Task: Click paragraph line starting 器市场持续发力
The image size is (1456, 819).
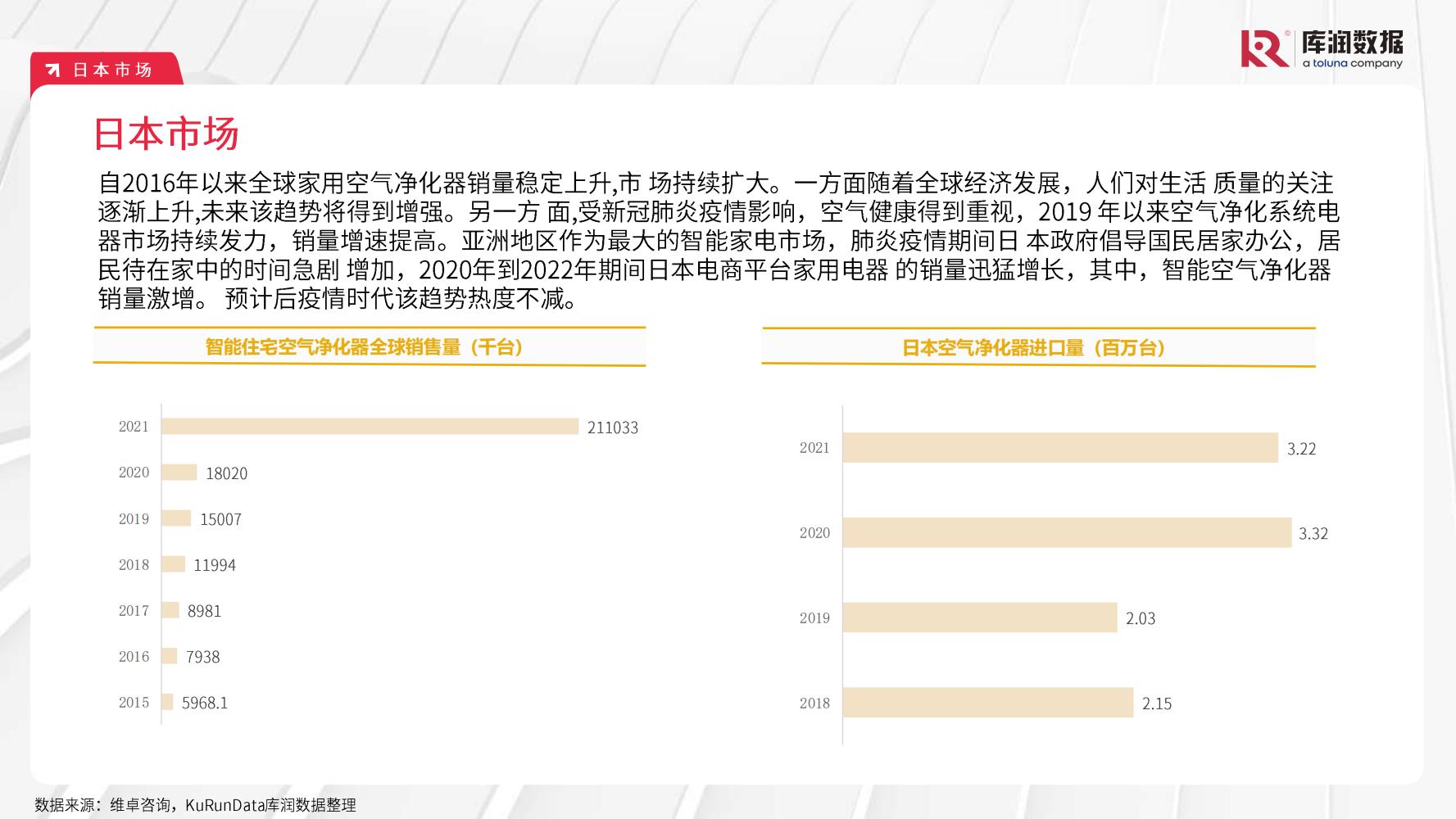Action: pos(719,241)
